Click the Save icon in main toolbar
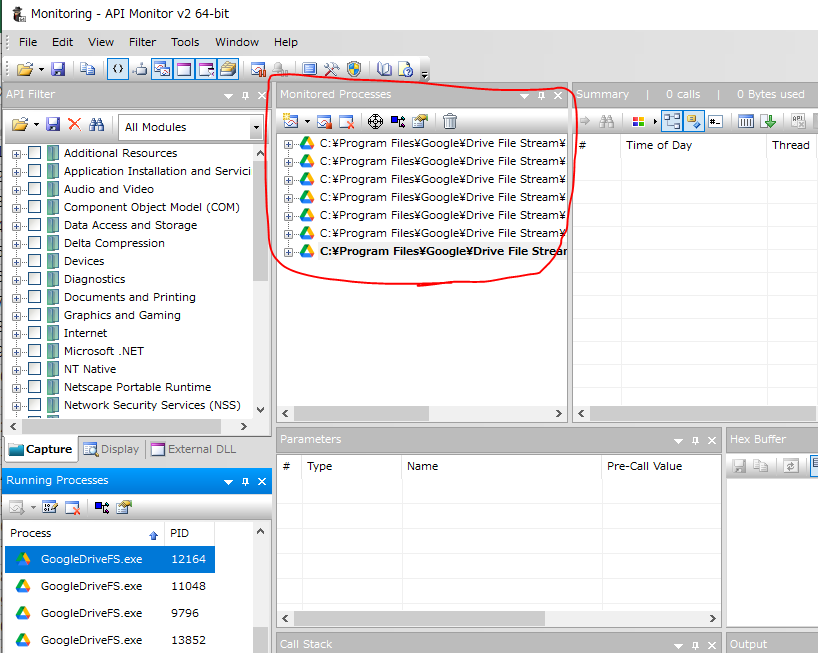The width and height of the screenshot is (818, 653). [57, 69]
